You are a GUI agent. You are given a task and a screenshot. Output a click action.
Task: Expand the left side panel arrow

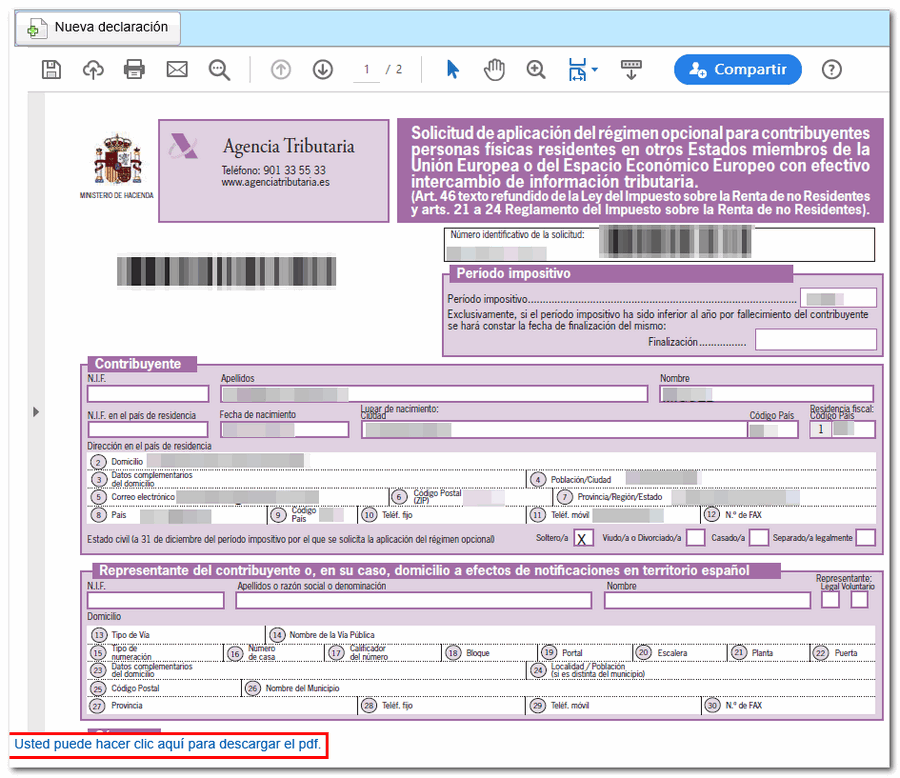[37, 411]
